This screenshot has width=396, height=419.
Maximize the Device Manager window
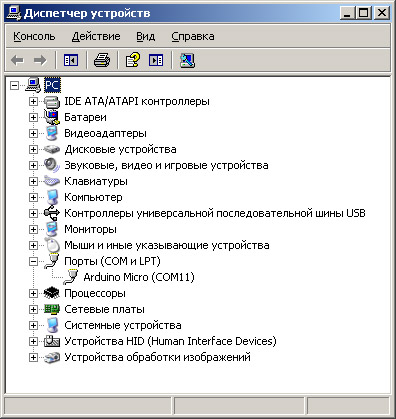pyautogui.click(x=363, y=13)
